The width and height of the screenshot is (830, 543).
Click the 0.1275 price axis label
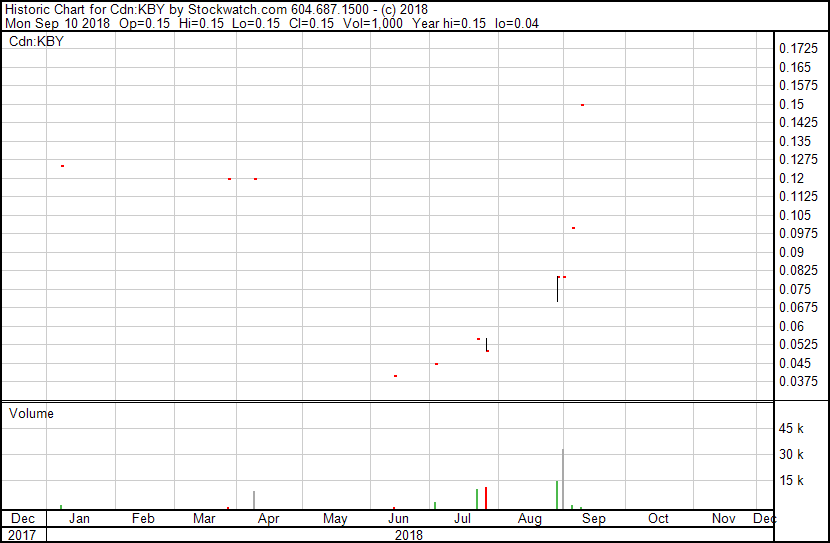(798, 159)
